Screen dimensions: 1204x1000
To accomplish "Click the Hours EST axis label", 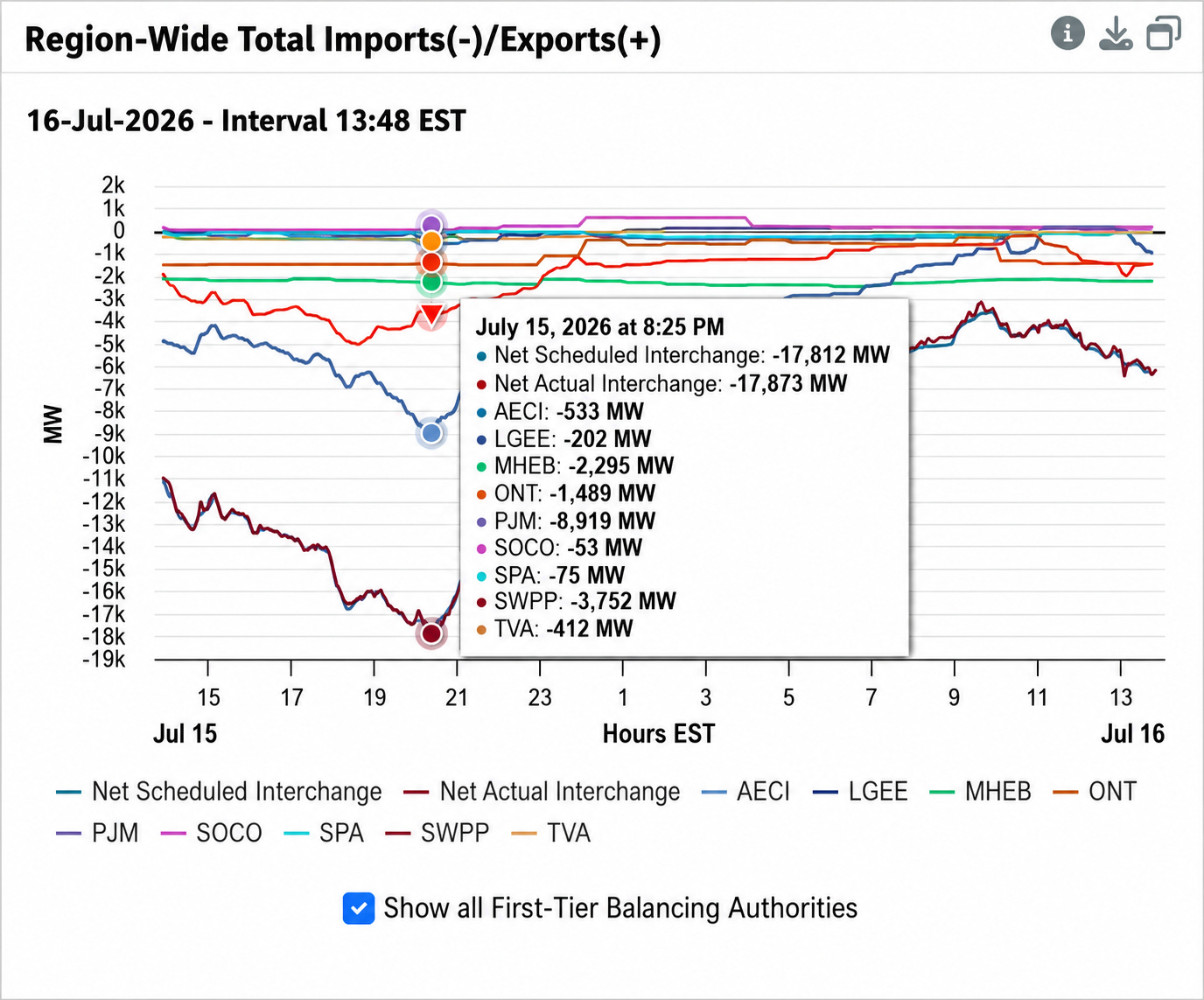I will [x=659, y=733].
